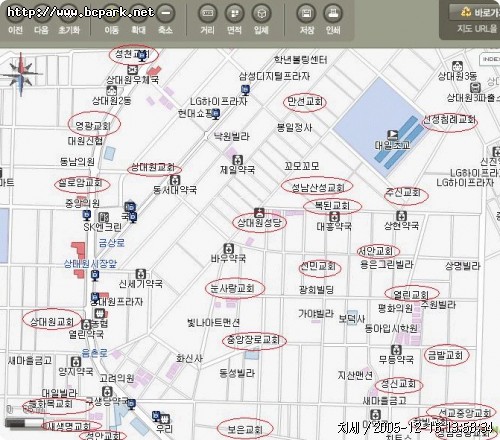Click the 중앙장로교회 label
The width and height of the screenshot is (500, 440).
tap(253, 340)
